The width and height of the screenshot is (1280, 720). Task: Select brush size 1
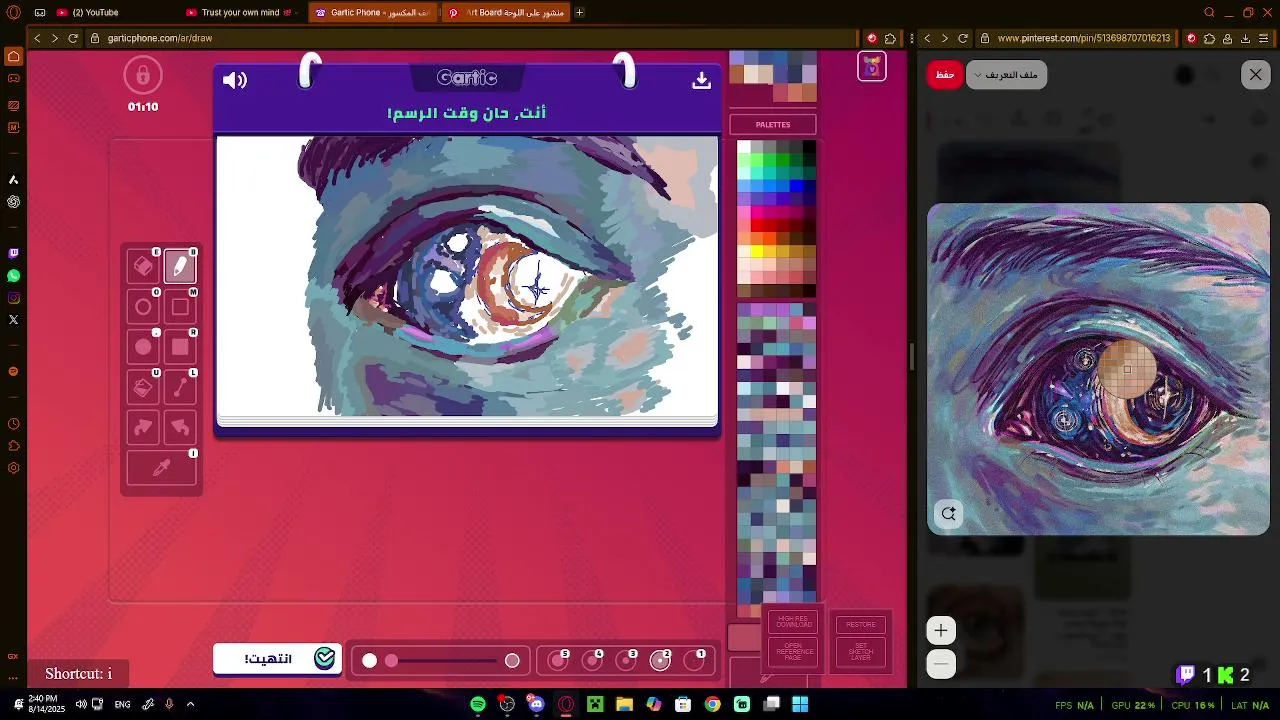(695, 660)
